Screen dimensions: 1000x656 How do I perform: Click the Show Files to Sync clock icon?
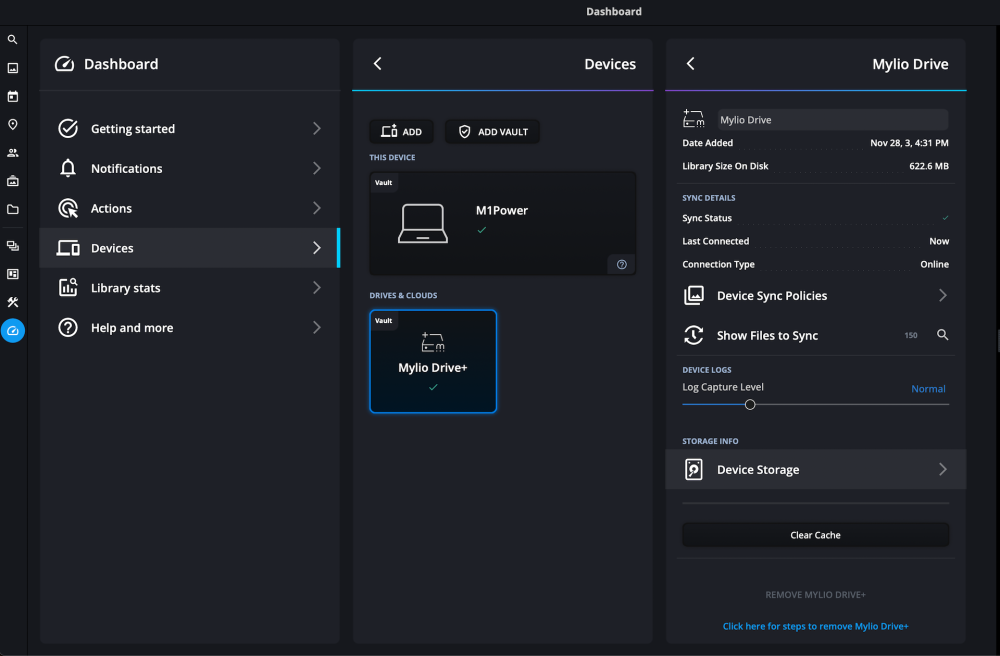coord(693,335)
